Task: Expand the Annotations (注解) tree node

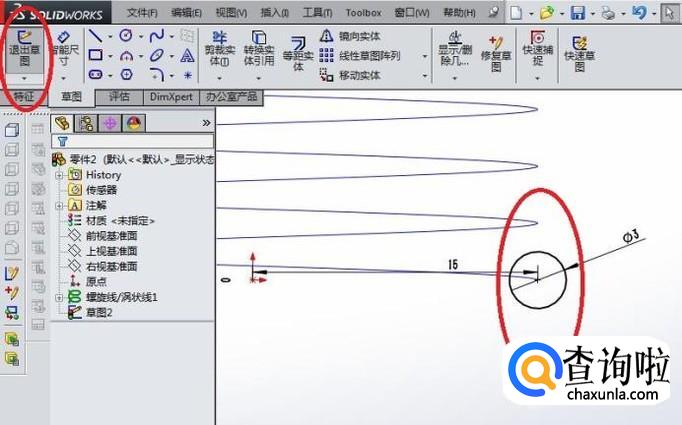Action: (59, 205)
